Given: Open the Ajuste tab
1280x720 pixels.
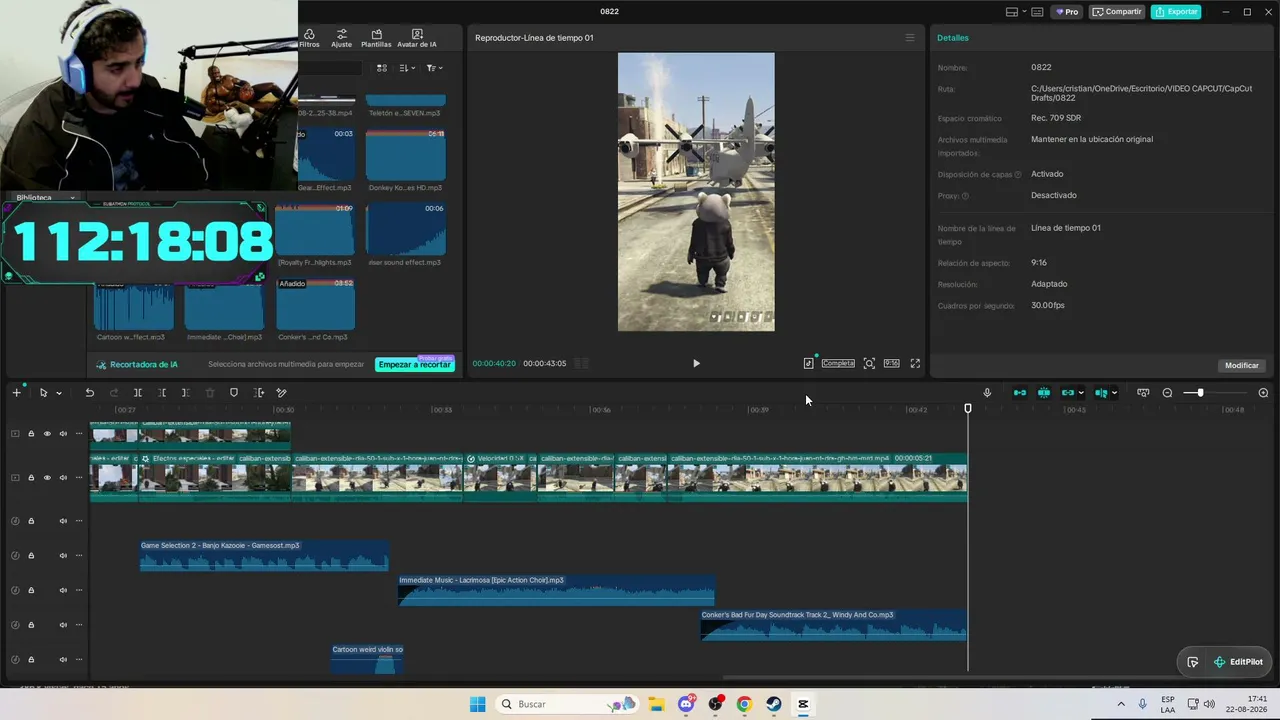Looking at the screenshot, I should coord(342,38).
